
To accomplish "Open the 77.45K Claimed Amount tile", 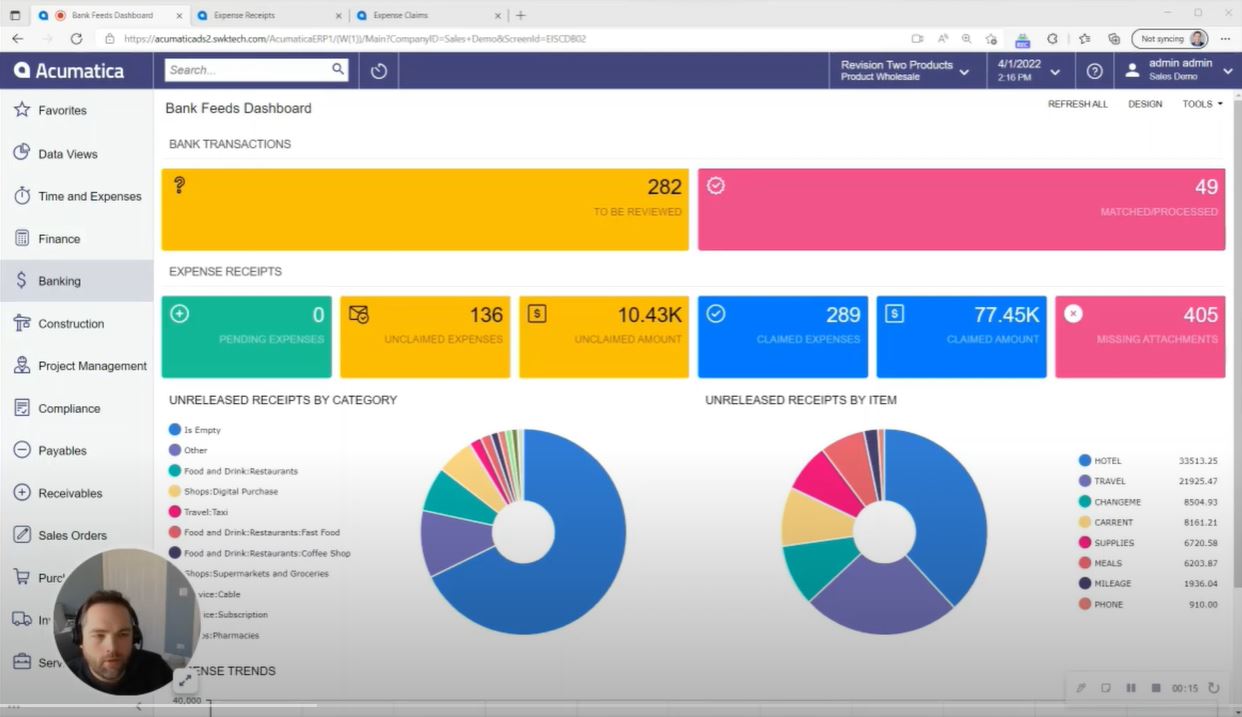I will click(x=961, y=337).
